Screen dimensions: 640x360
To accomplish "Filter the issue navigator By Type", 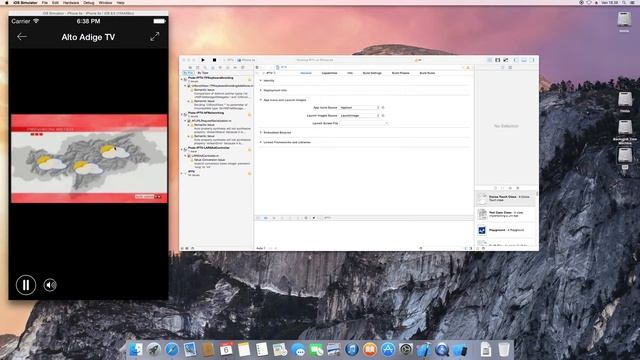I will pyautogui.click(x=203, y=73).
